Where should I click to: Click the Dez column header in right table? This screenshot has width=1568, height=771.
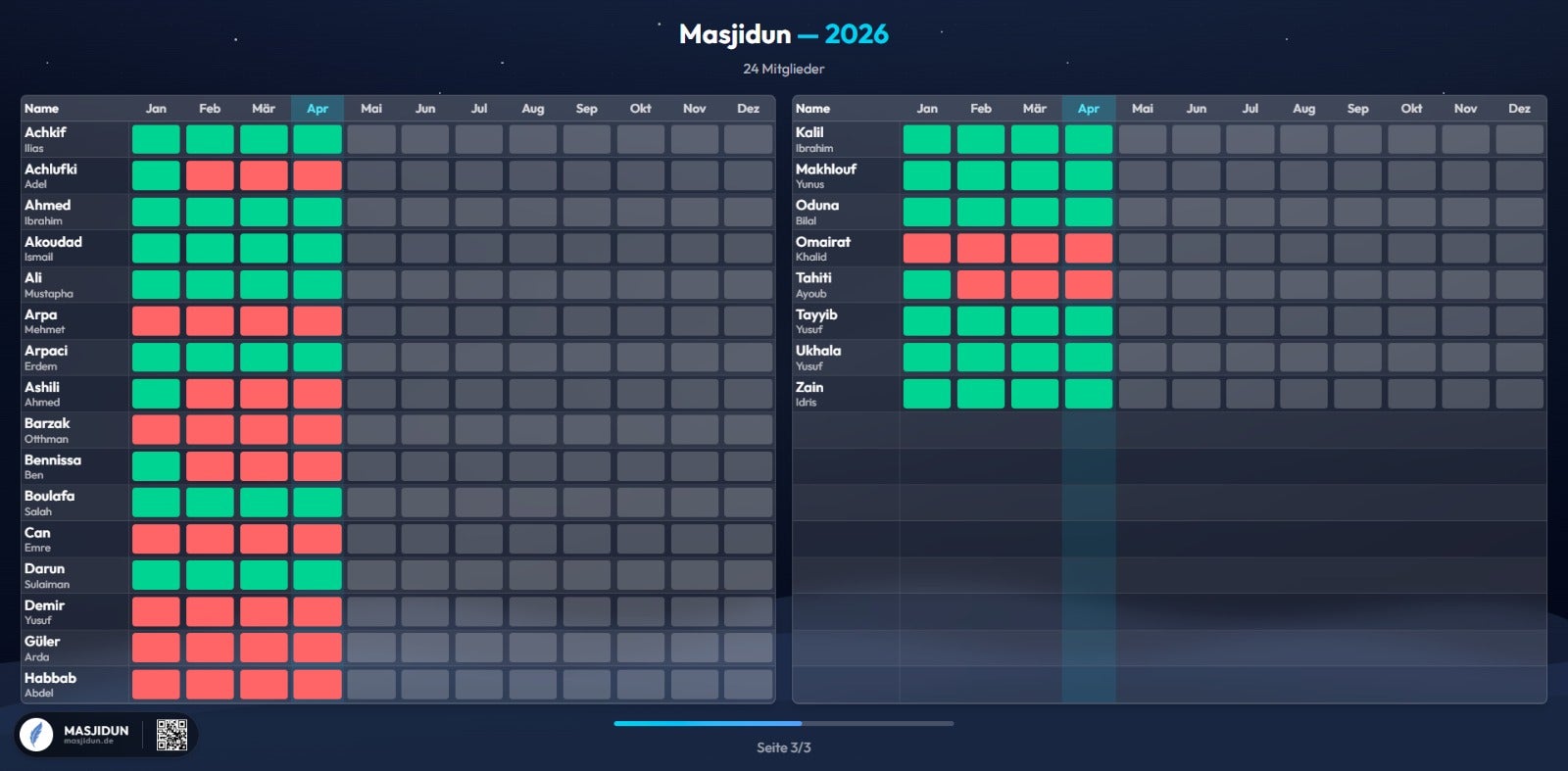(1519, 109)
